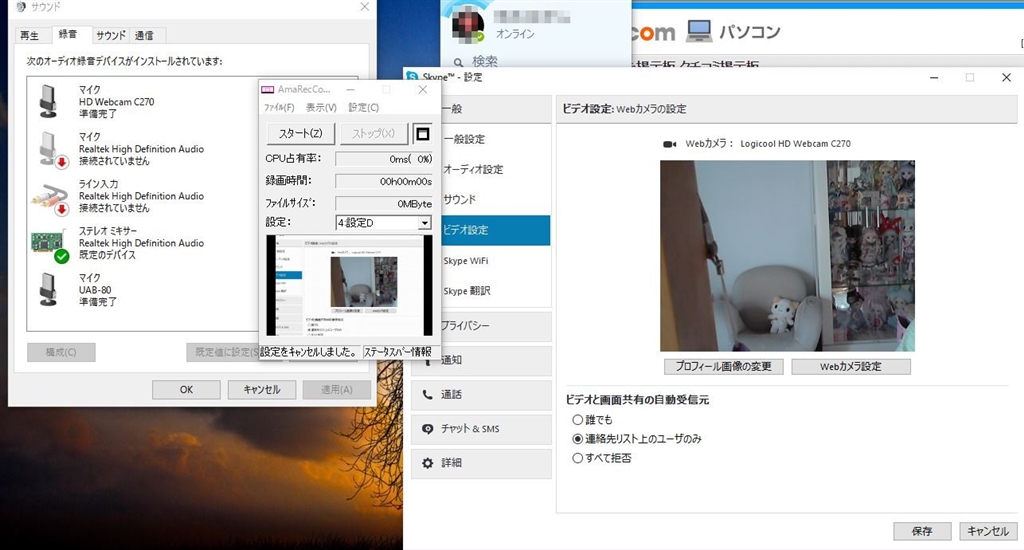Open the ファイル(F) menu in AmaRecCo
Image resolution: width=1024 pixels, height=550 pixels.
[279, 108]
